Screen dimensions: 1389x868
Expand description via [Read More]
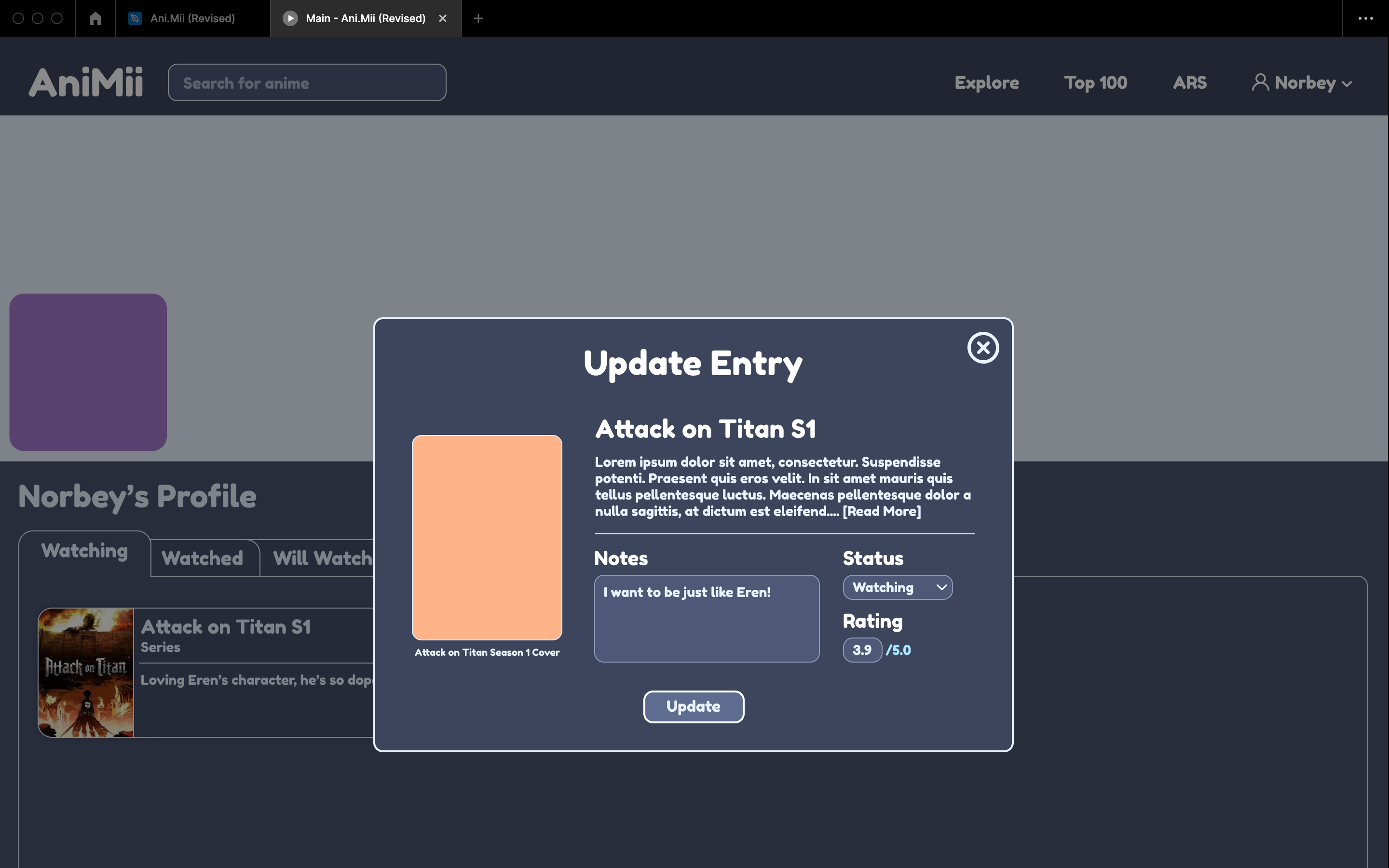[882, 511]
